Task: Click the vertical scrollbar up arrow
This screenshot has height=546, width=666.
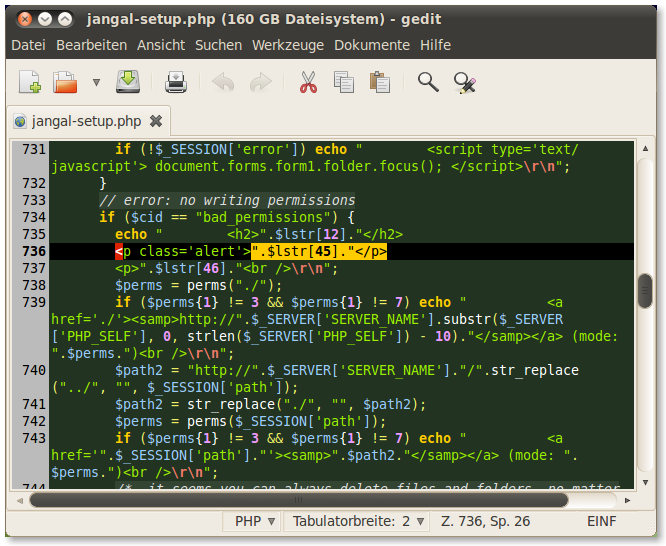Action: [x=645, y=148]
